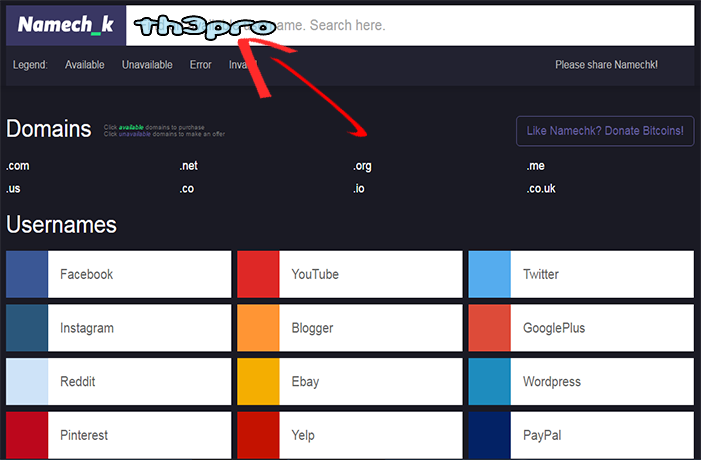The width and height of the screenshot is (701, 460).
Task: Click the Instagram dark blue tile
Action: [x=27, y=328]
